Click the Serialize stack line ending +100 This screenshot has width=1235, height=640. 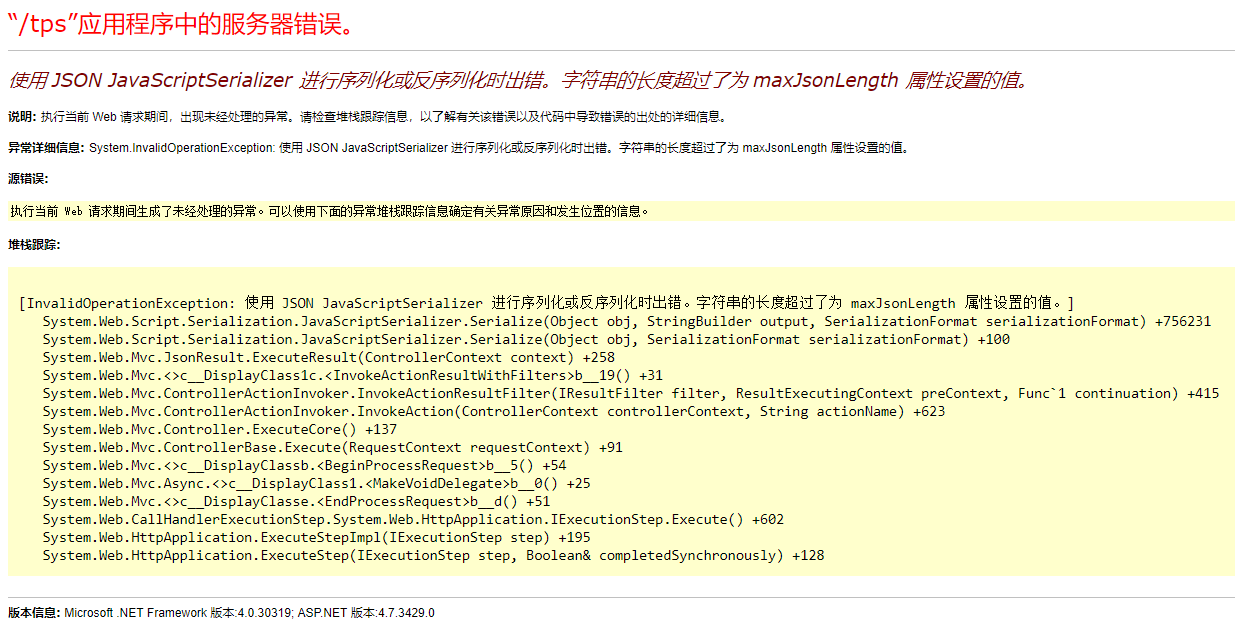pyautogui.click(x=526, y=340)
